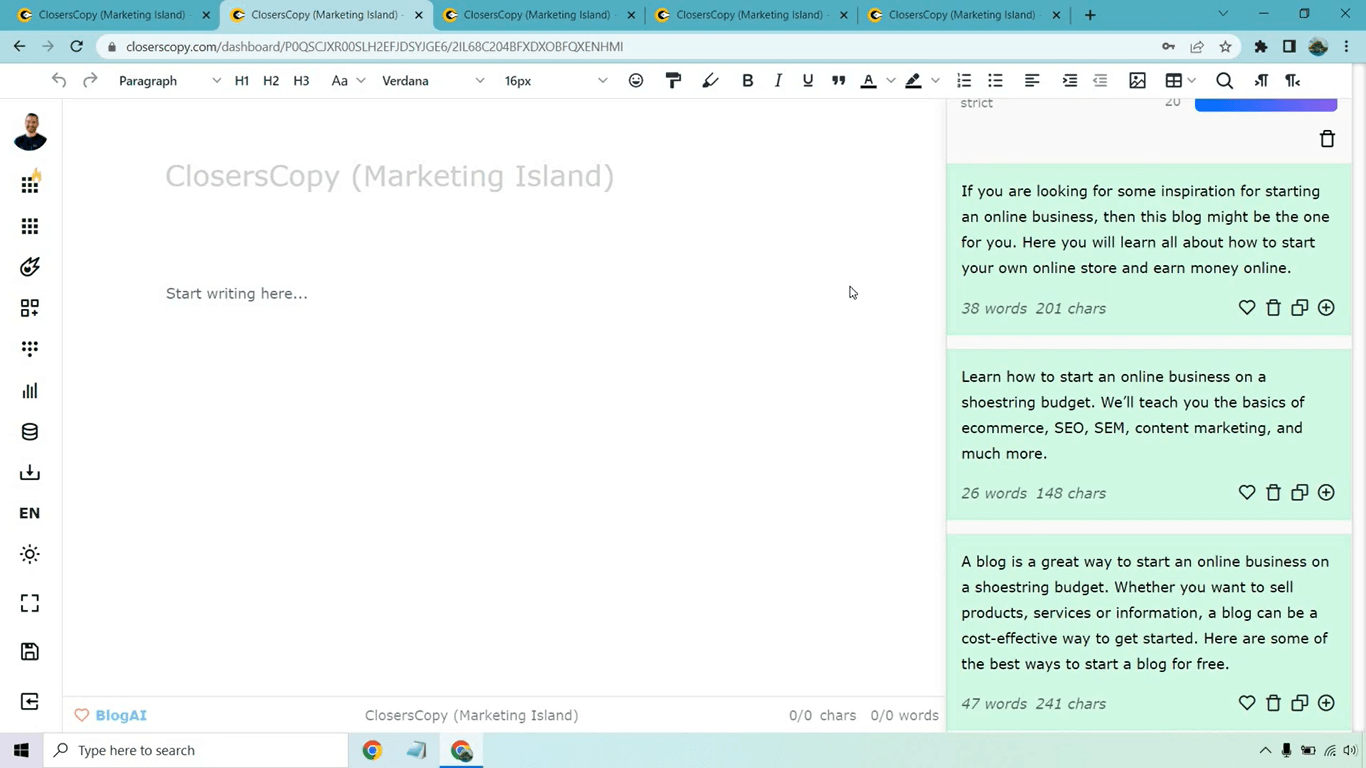
Task: Open the Paragraph style dropdown
Action: click(x=169, y=81)
